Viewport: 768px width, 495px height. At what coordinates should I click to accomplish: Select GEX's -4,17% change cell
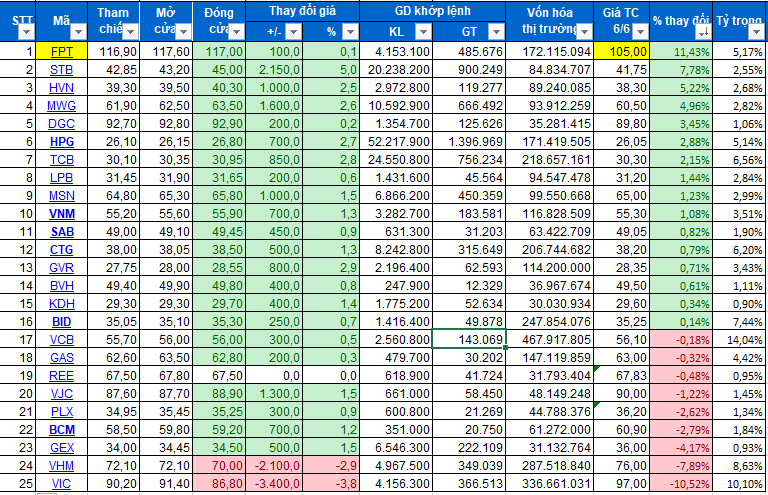pos(681,448)
